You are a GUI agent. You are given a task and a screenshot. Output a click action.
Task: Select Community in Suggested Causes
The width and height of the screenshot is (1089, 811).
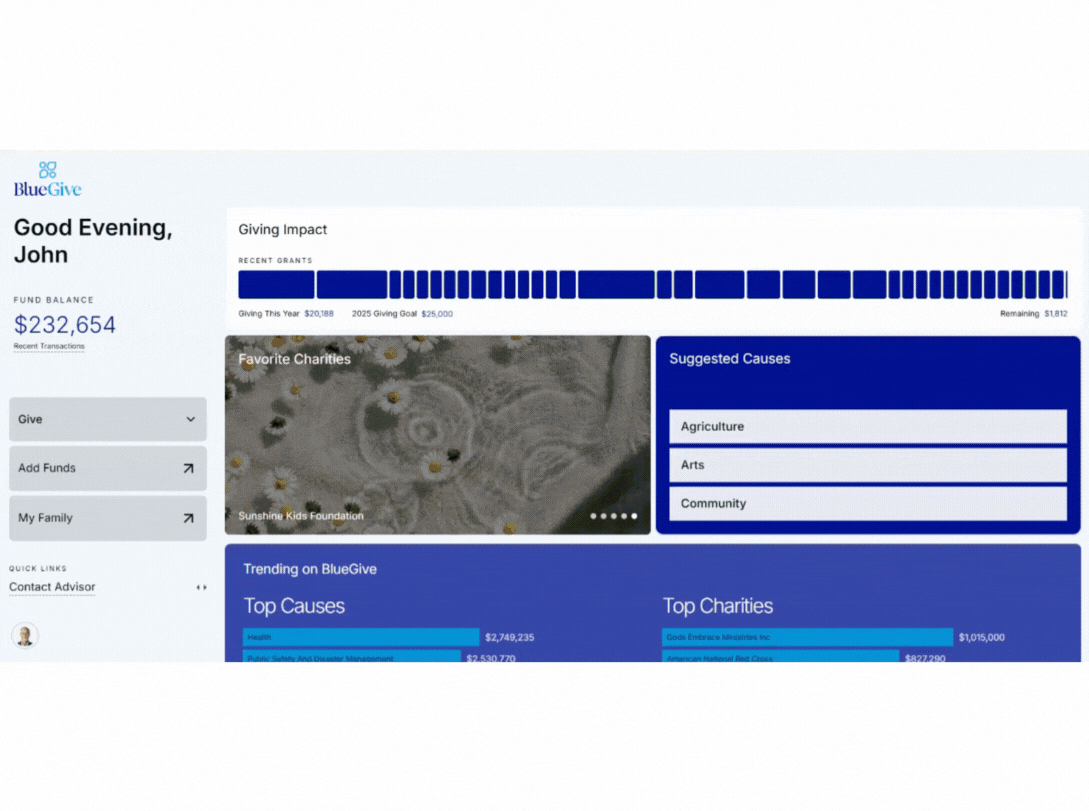coord(867,503)
